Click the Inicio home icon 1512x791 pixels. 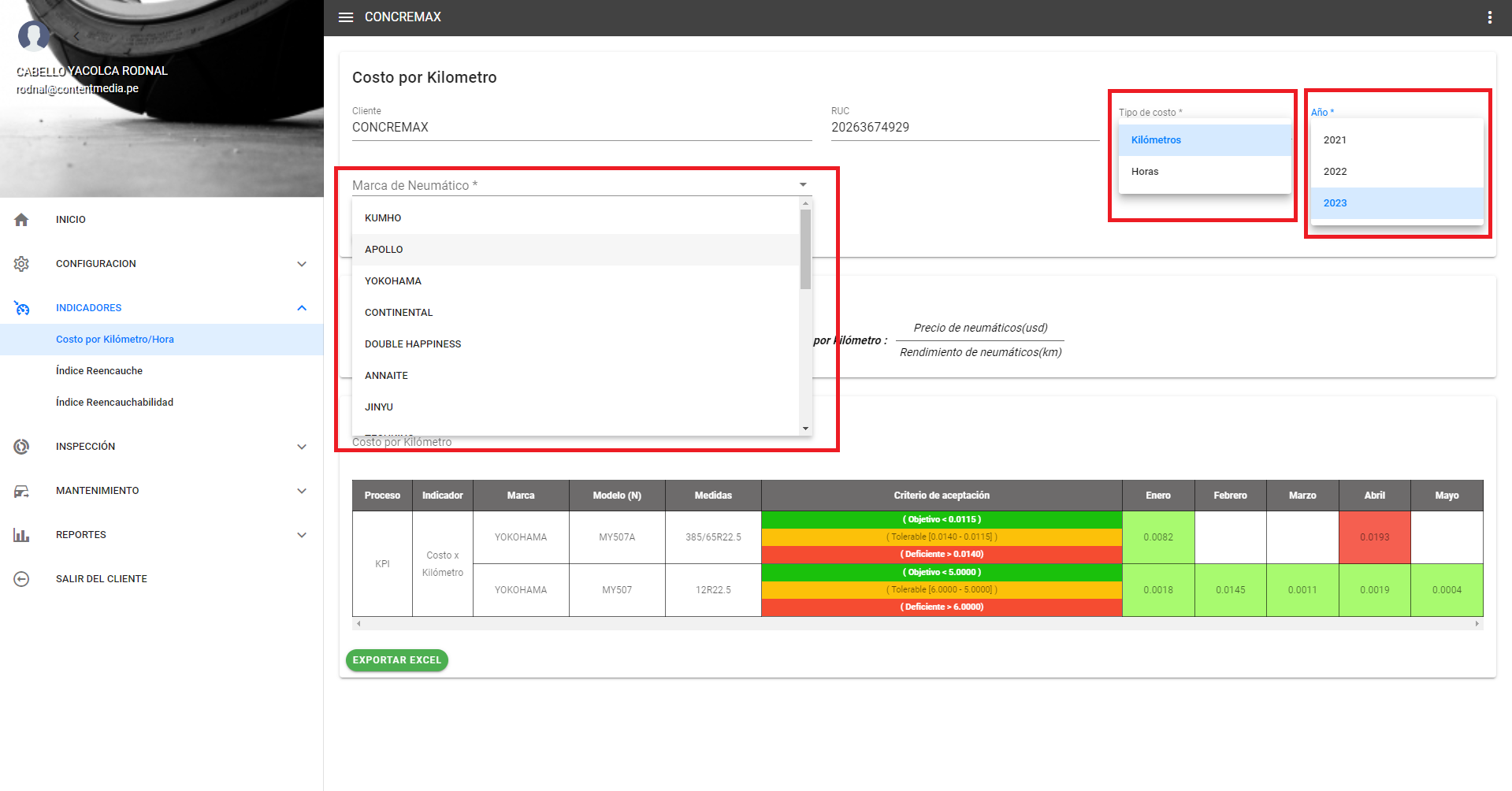(x=21, y=220)
